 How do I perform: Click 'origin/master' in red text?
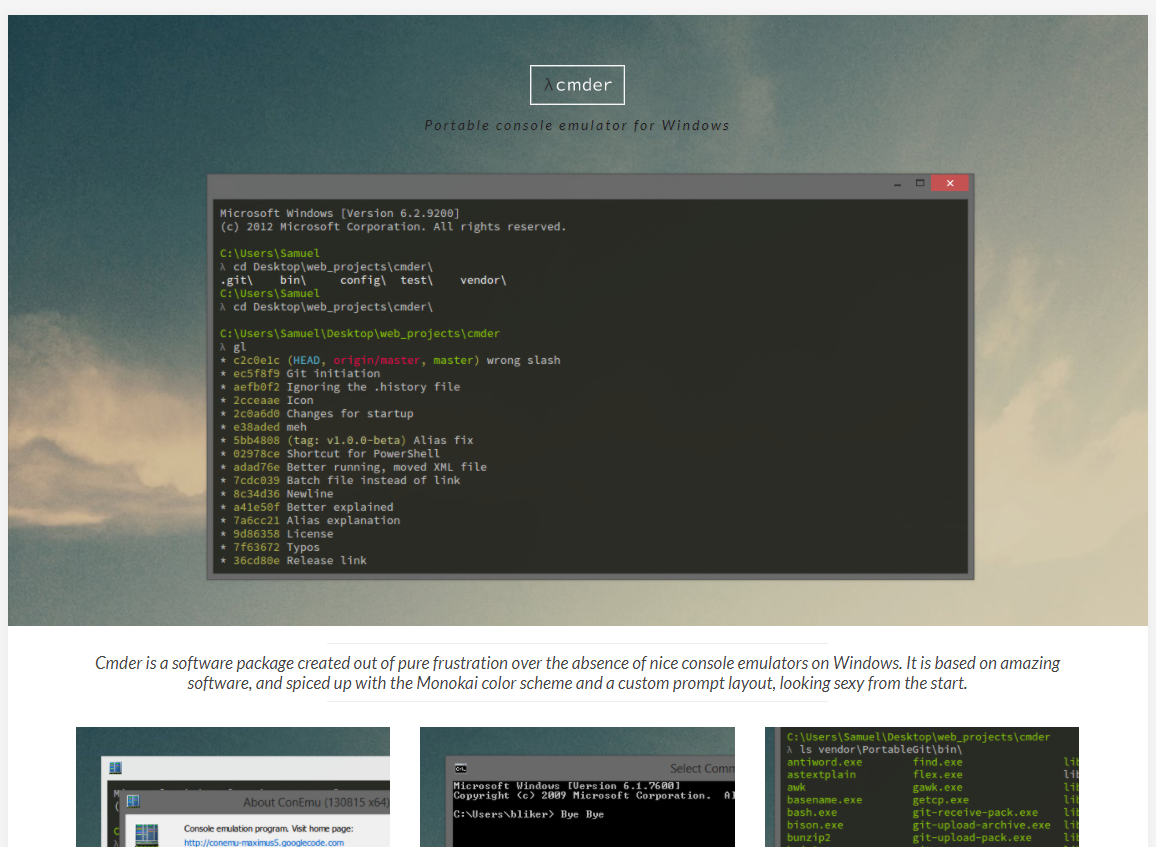[x=377, y=360]
